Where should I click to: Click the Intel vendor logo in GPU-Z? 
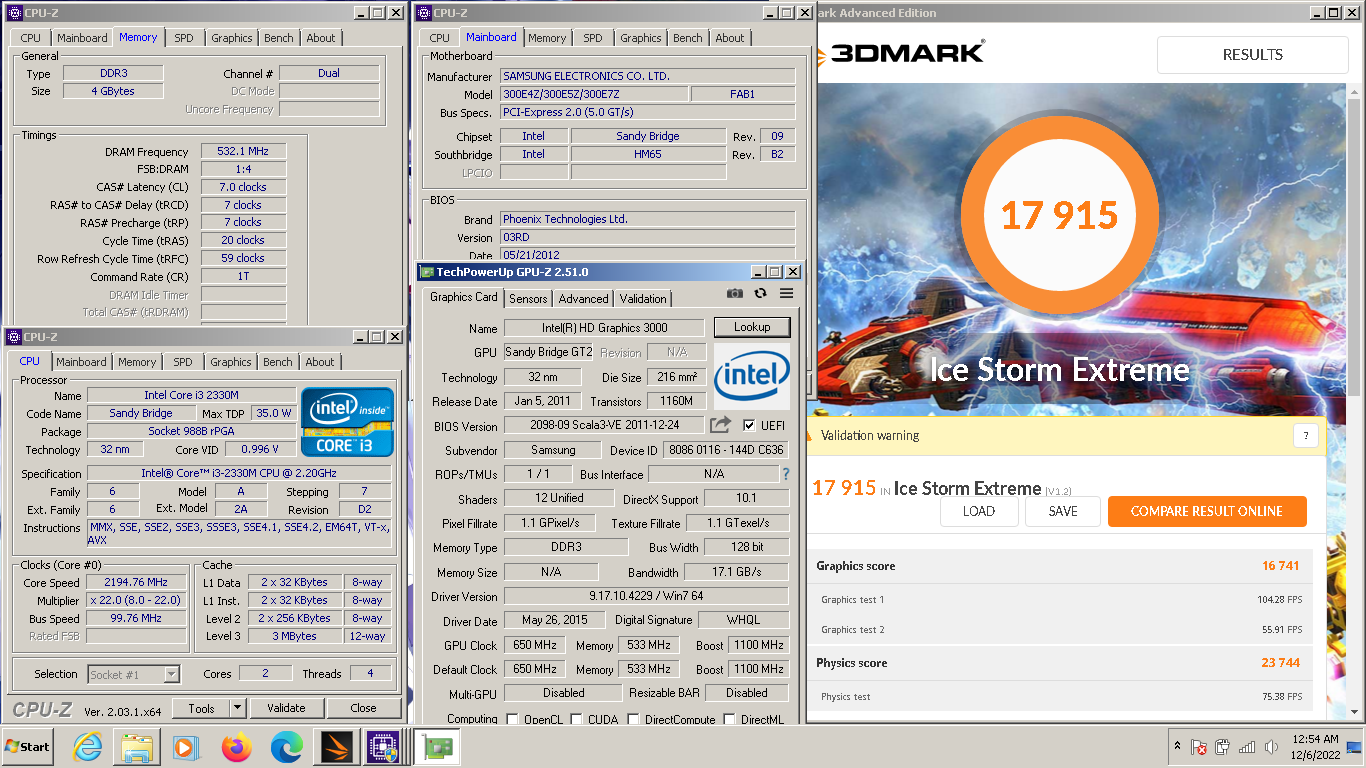tap(752, 376)
